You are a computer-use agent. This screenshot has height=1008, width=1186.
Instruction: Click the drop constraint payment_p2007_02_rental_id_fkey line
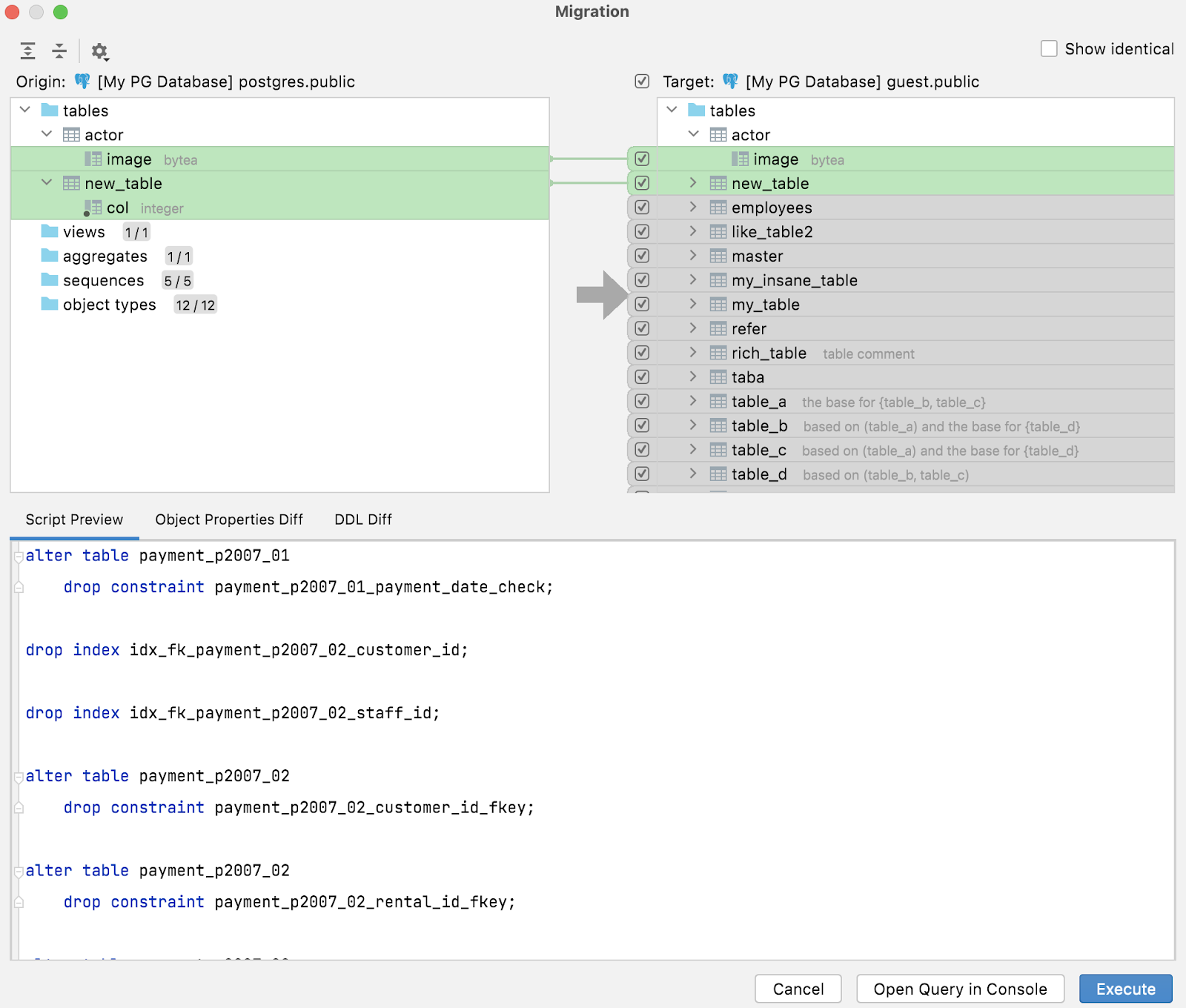click(289, 902)
